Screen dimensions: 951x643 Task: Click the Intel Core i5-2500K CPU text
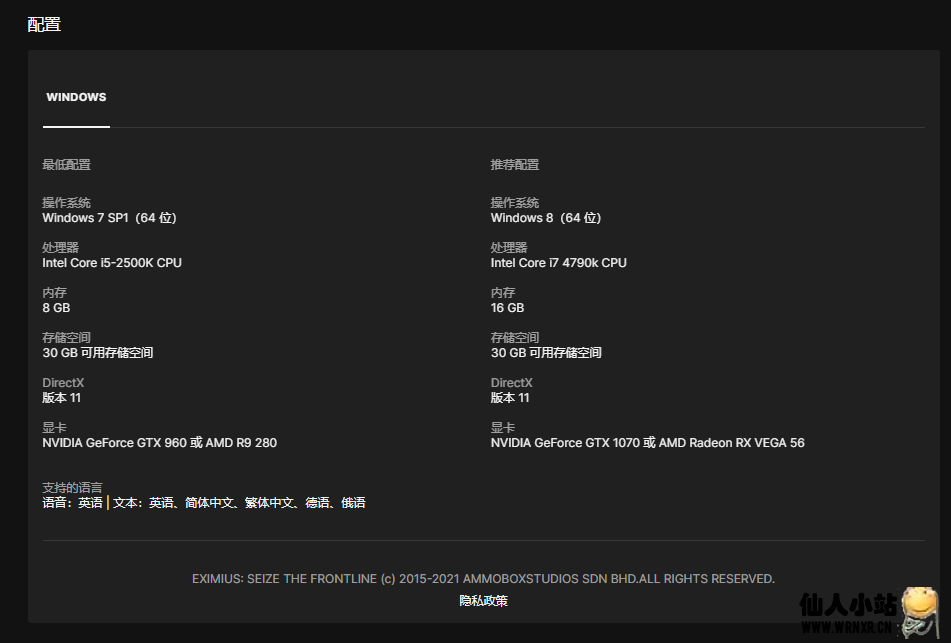[x=112, y=263]
